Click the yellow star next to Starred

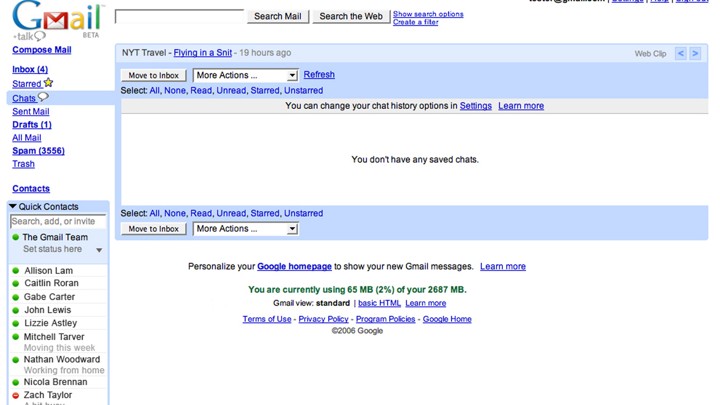pyautogui.click(x=48, y=83)
